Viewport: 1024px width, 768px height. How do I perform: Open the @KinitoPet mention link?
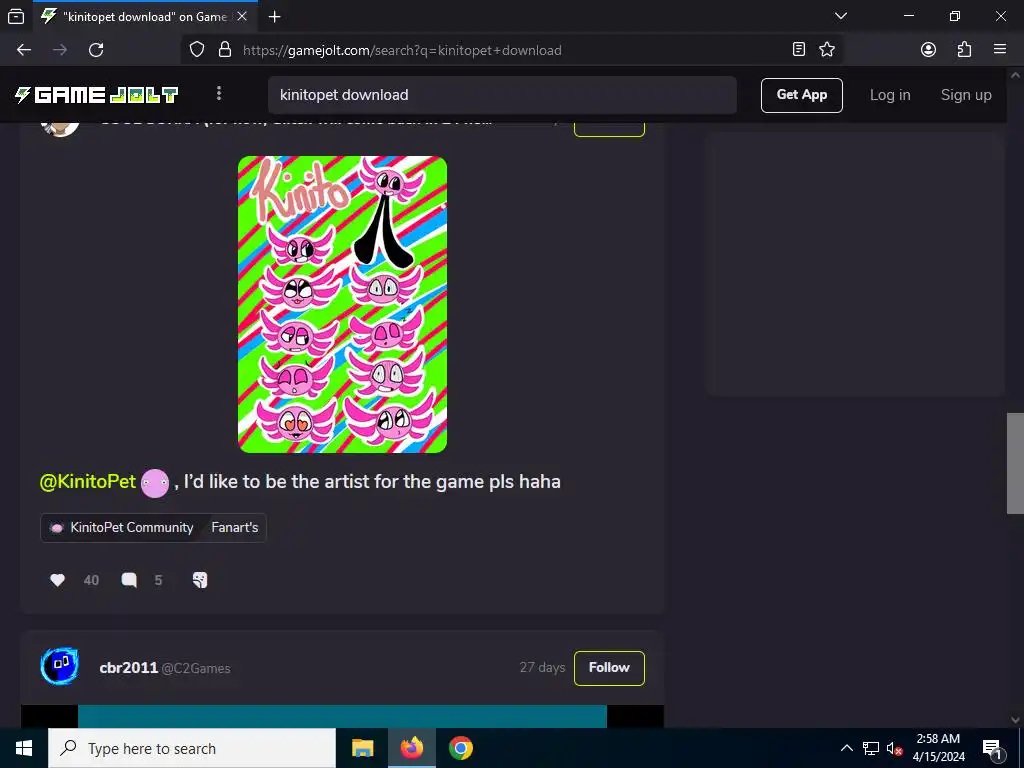(x=88, y=482)
